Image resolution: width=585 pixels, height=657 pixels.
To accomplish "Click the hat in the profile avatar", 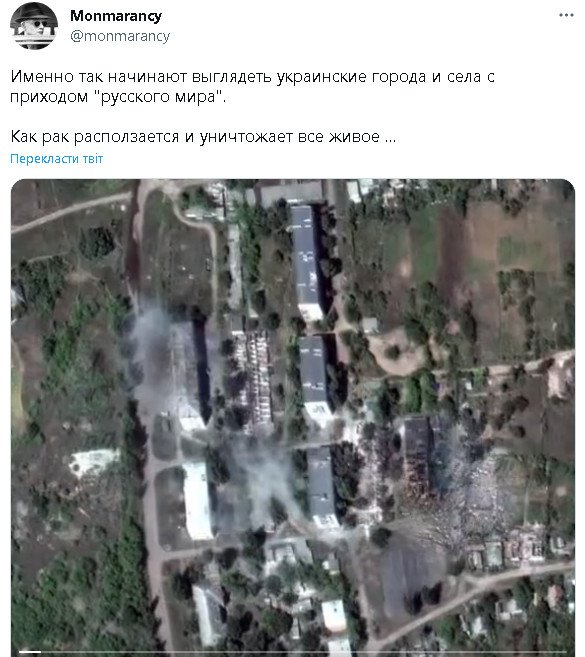I will pyautogui.click(x=34, y=13).
